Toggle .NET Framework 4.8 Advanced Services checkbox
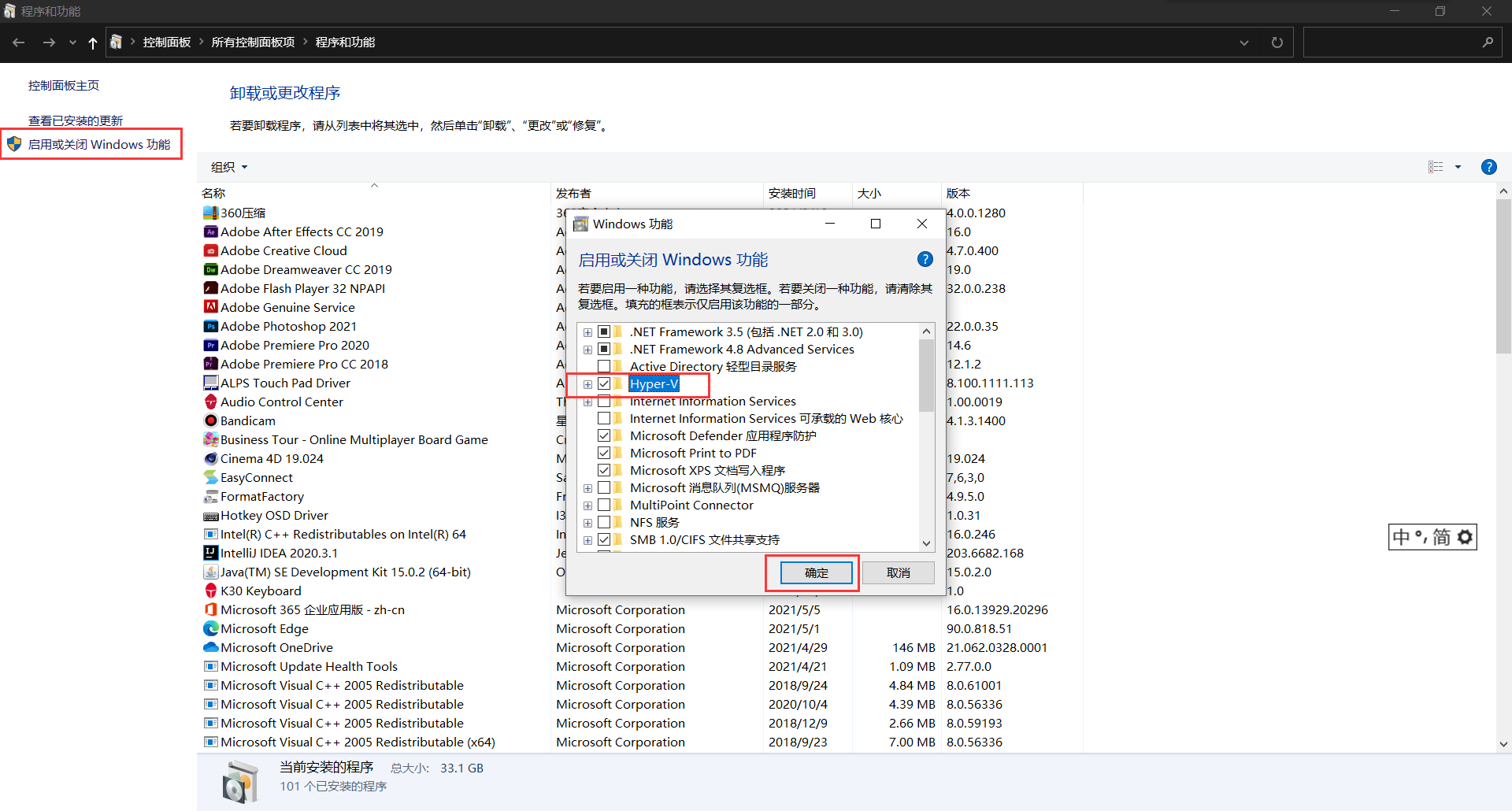The width and height of the screenshot is (1512, 811). point(604,349)
